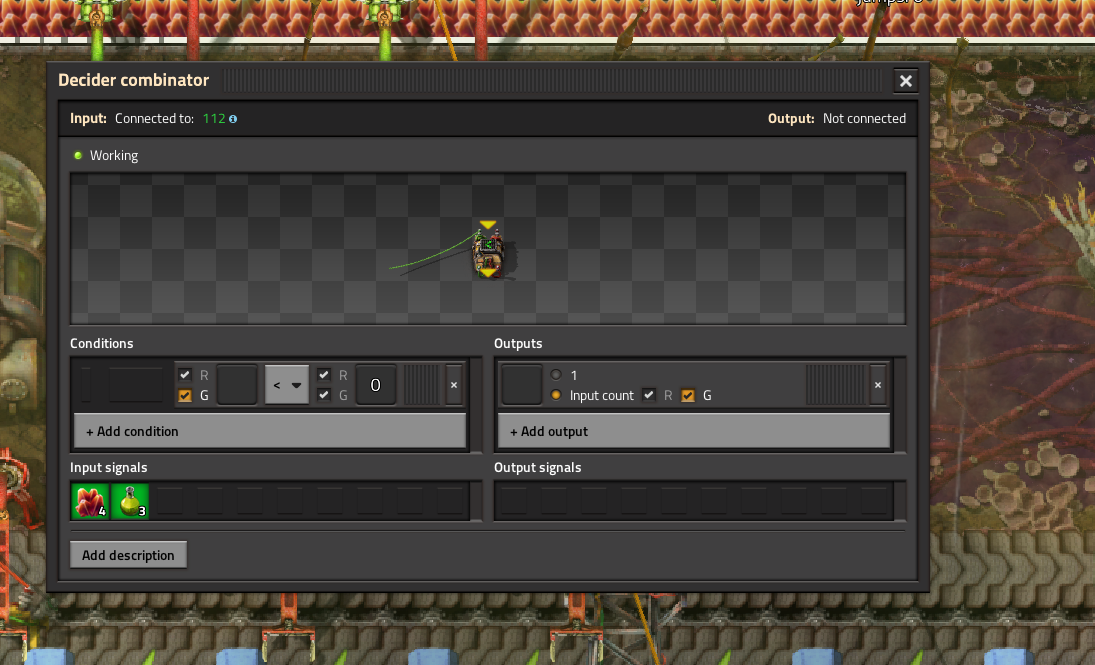Delete the condition row using its x button

click(x=454, y=385)
